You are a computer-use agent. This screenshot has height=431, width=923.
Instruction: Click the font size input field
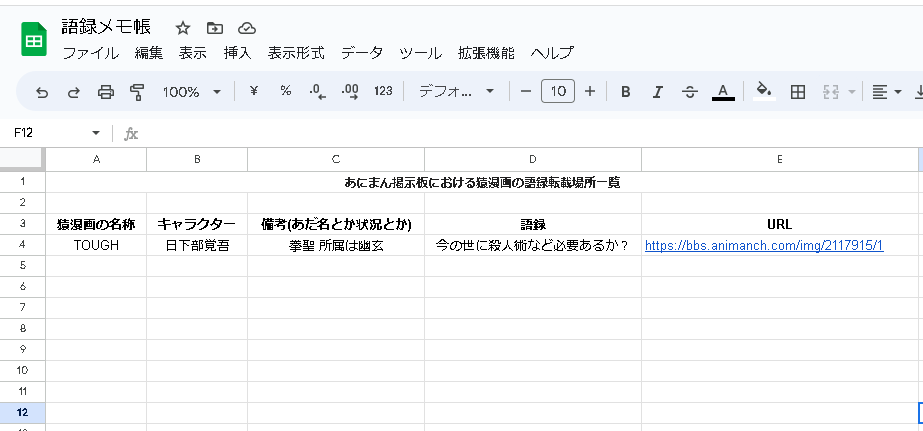[x=558, y=92]
